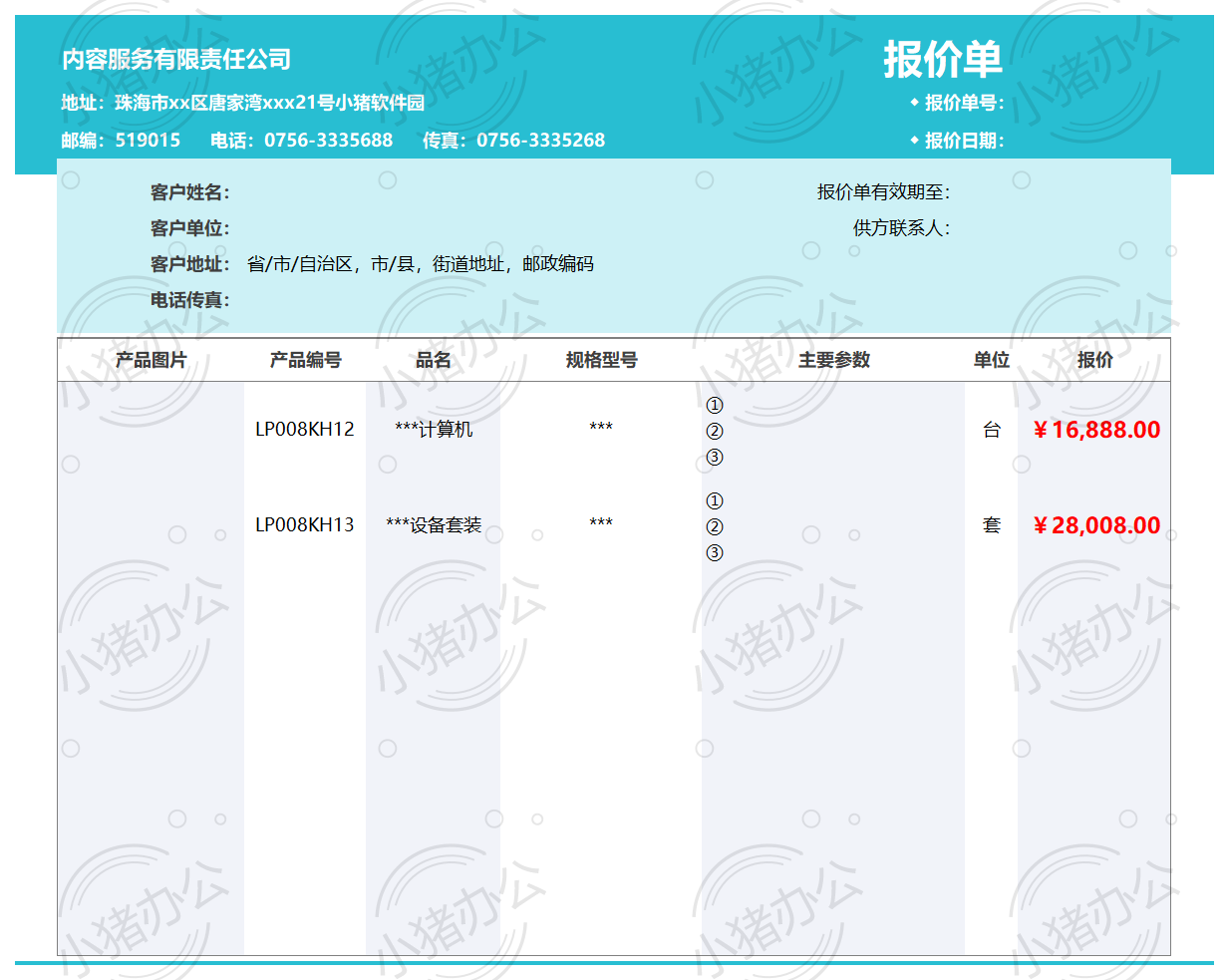The height and width of the screenshot is (980, 1229).
Task: Click the 客户地址 field label
Action: click(x=189, y=264)
